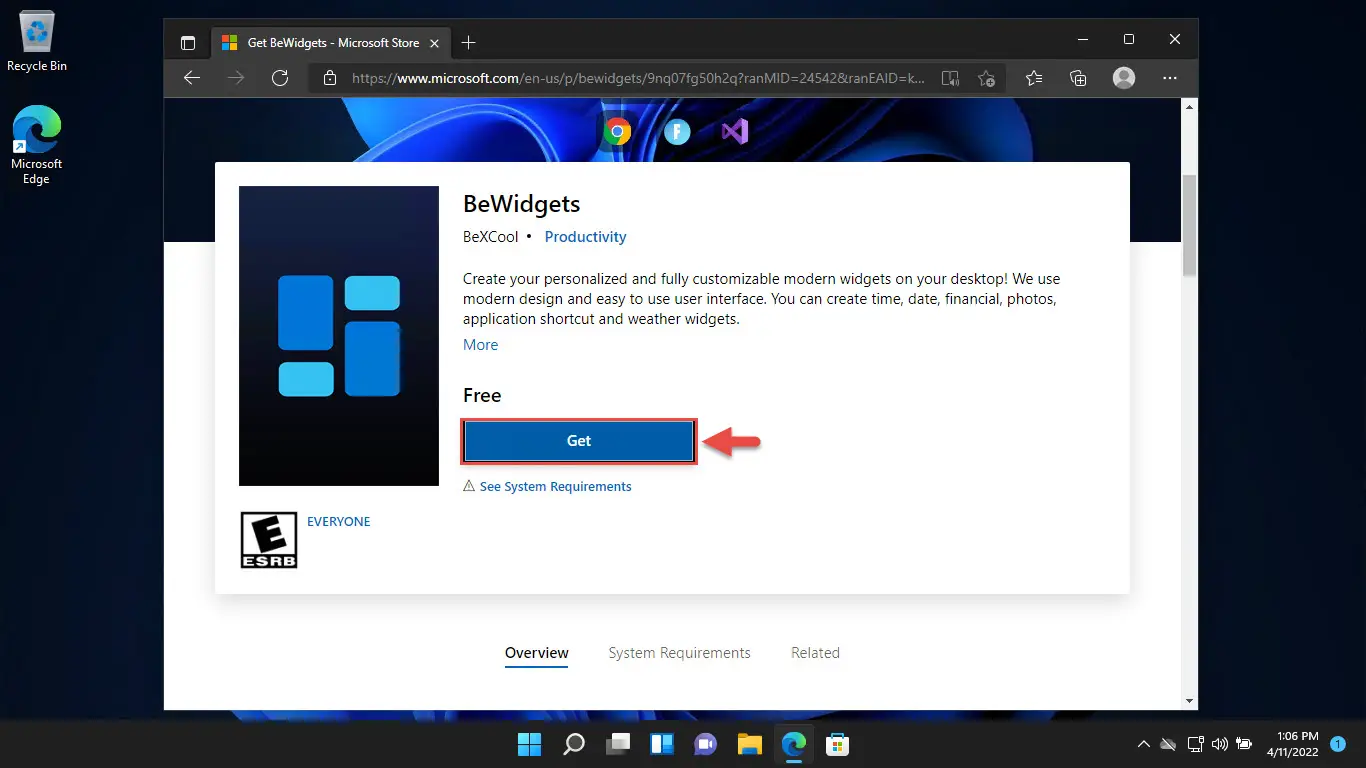The width and height of the screenshot is (1366, 768).
Task: Click the Edge icon on the taskbar
Action: click(x=793, y=744)
